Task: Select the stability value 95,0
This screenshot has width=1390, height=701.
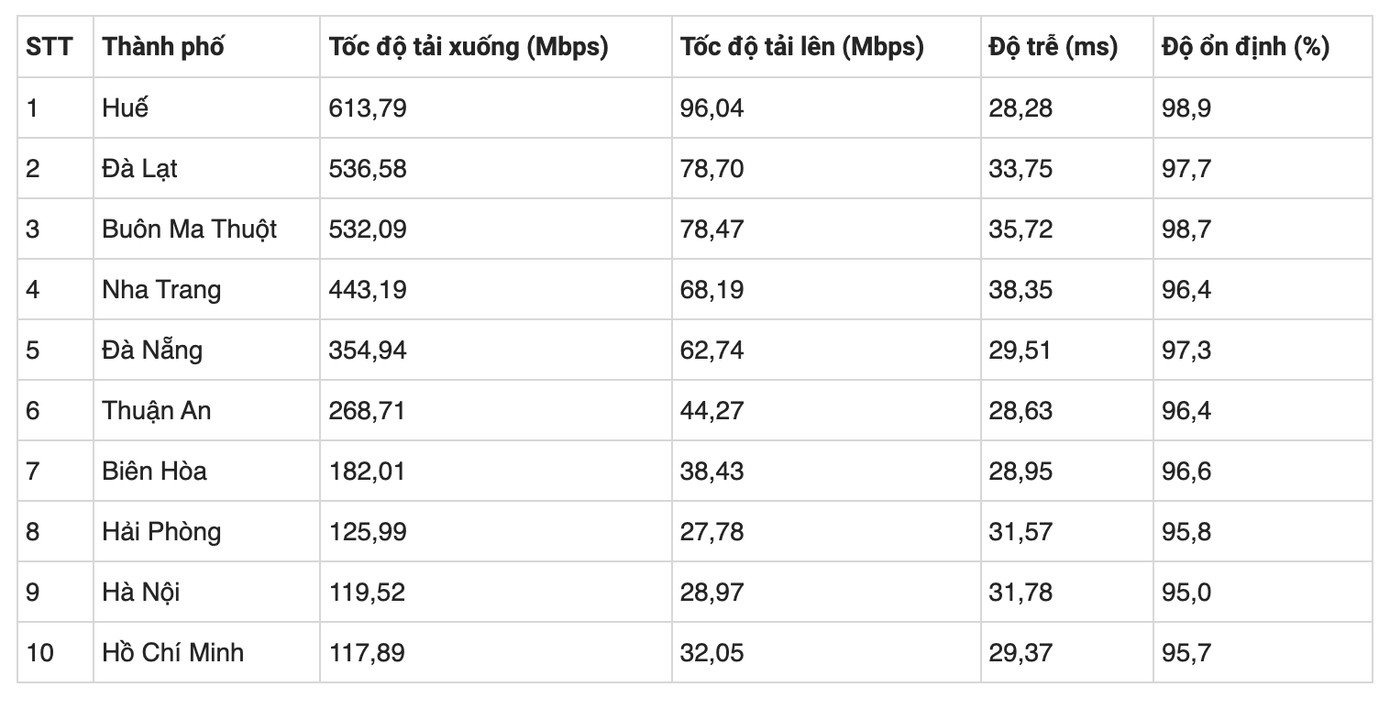Action: 1186,592
